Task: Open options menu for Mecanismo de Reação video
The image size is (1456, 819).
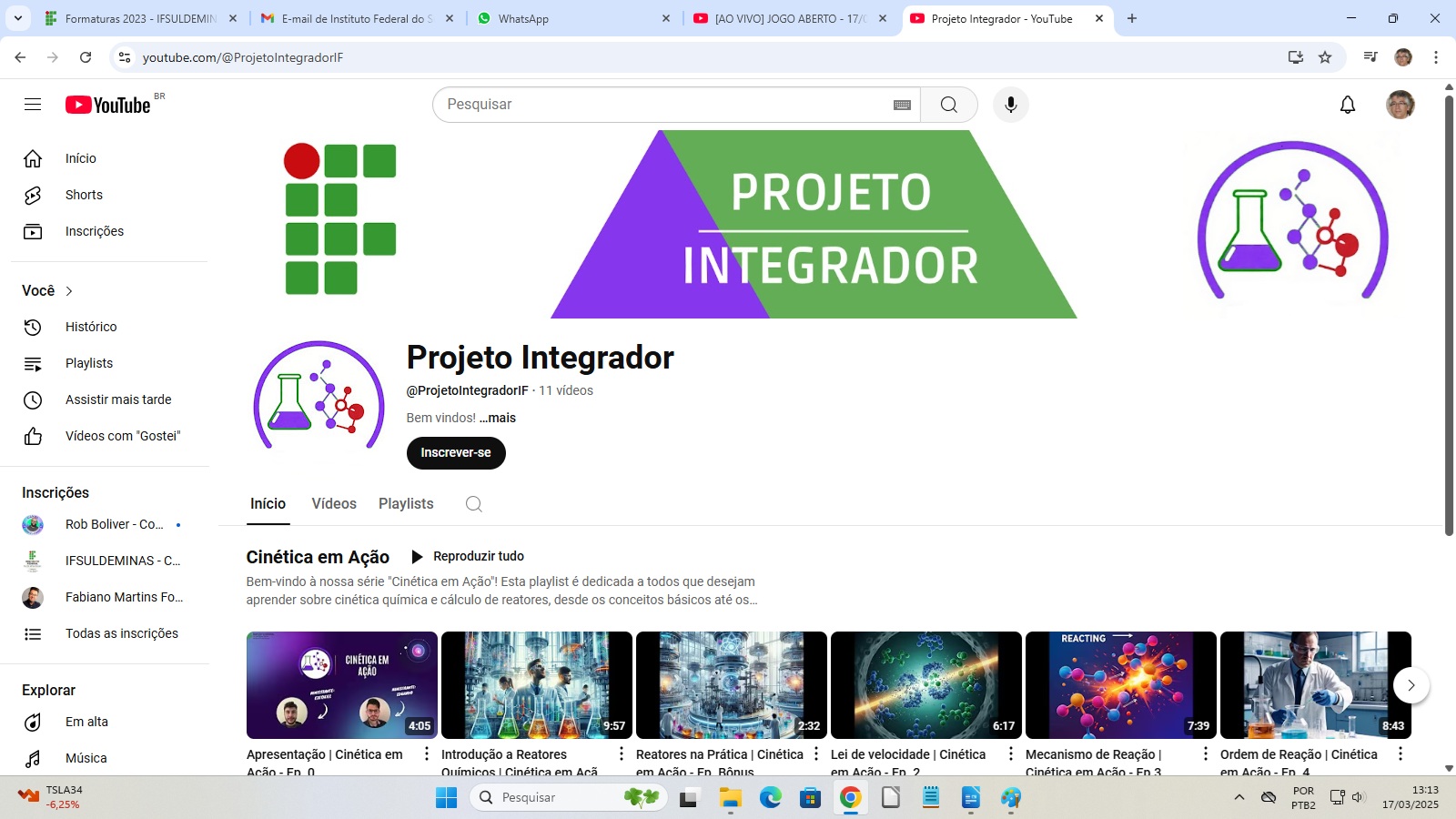Action: click(1206, 753)
